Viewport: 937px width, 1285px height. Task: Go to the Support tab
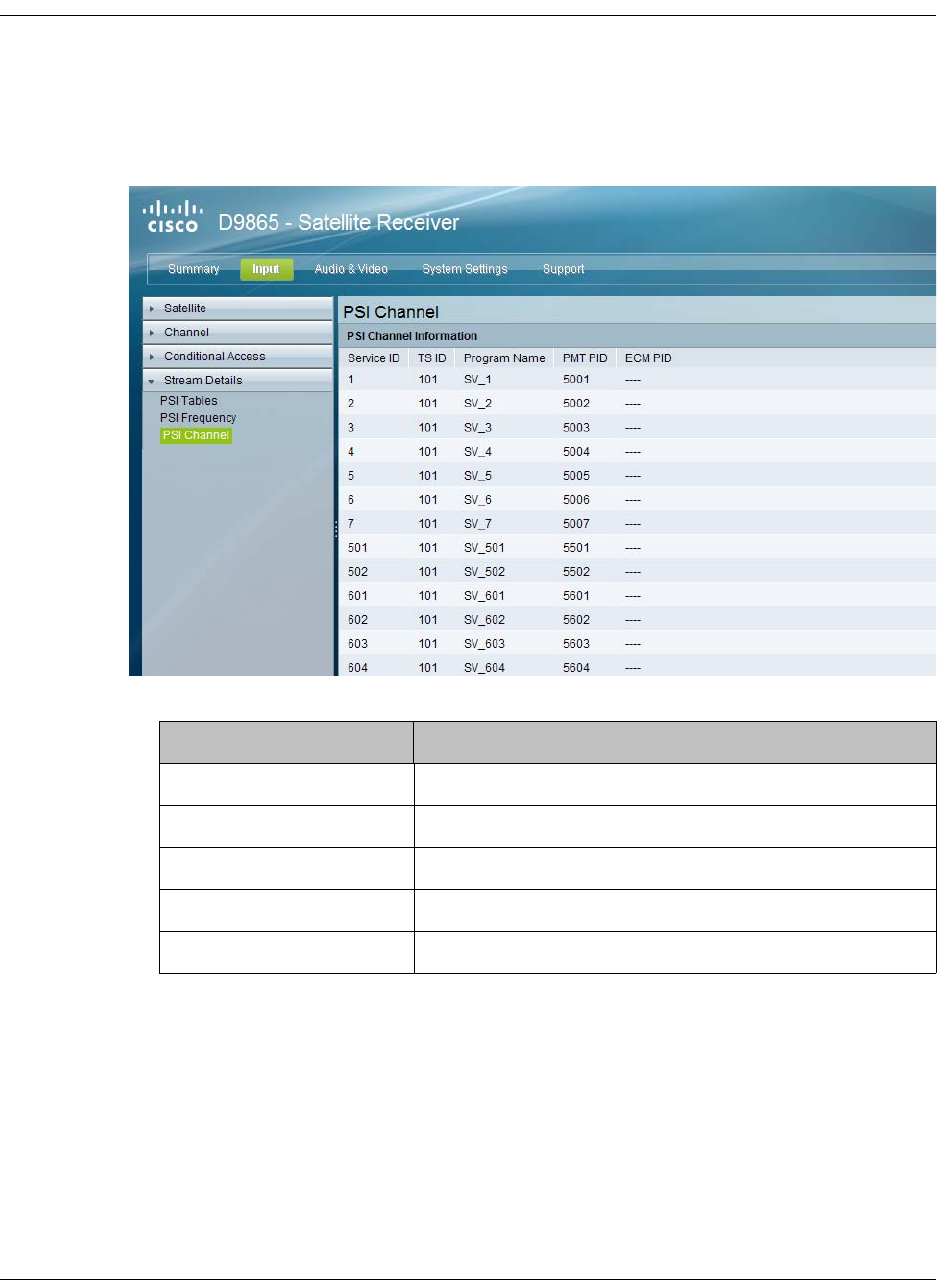pyautogui.click(x=563, y=269)
